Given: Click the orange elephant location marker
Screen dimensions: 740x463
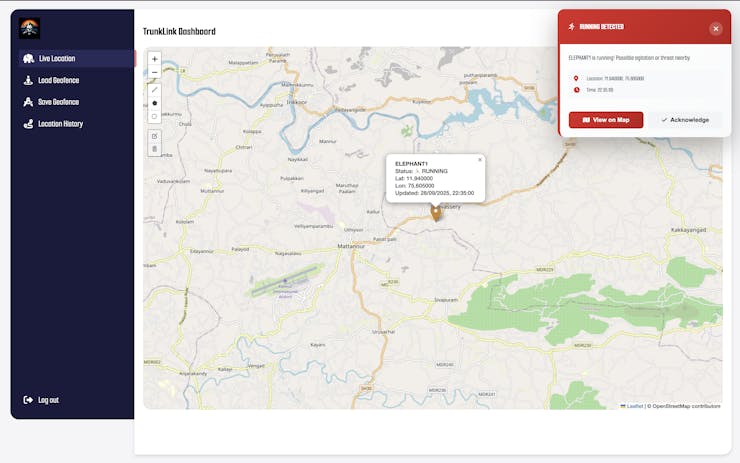Looking at the screenshot, I should pos(436,213).
